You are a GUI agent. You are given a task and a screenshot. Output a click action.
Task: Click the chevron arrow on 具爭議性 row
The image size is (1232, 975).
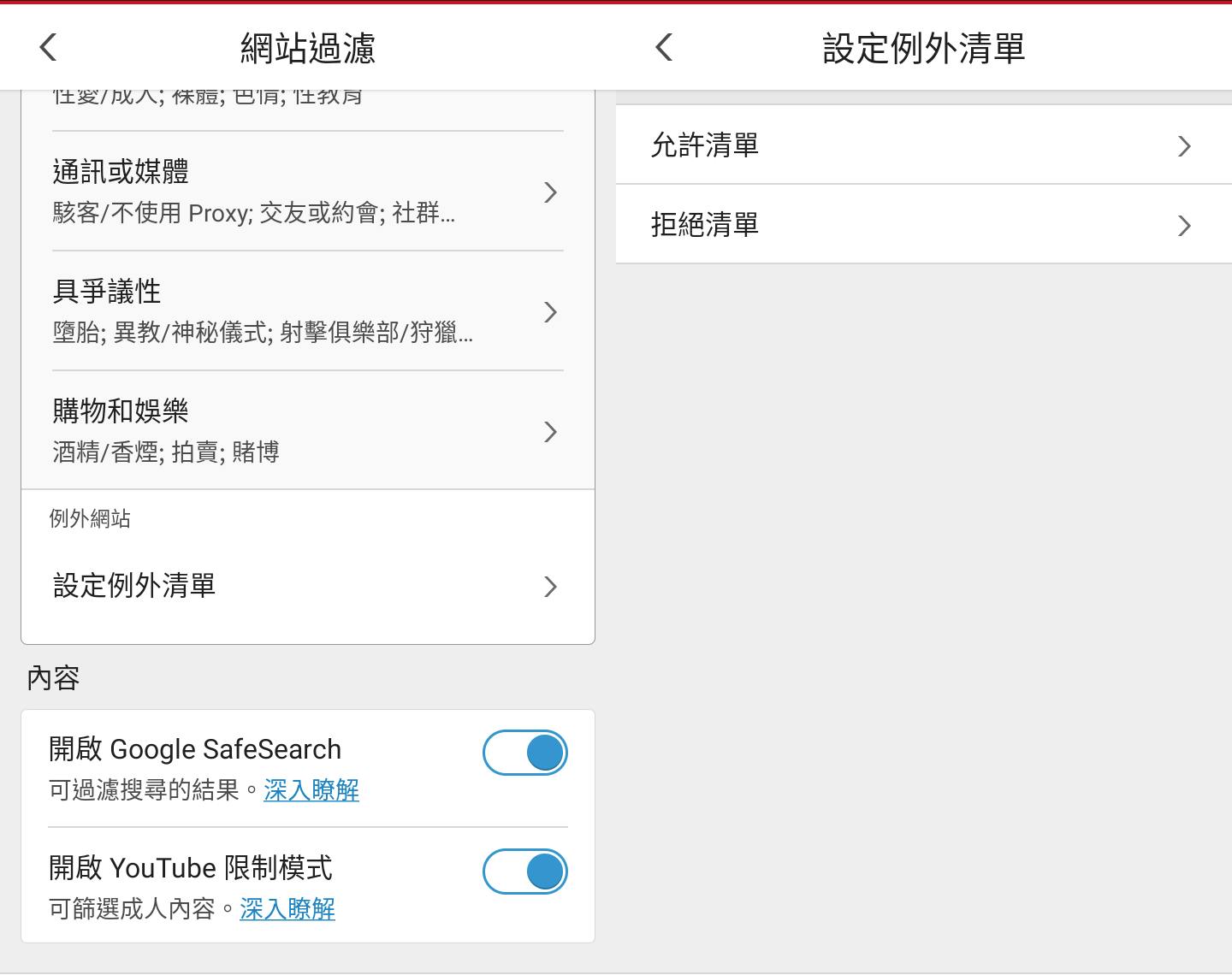click(x=550, y=312)
